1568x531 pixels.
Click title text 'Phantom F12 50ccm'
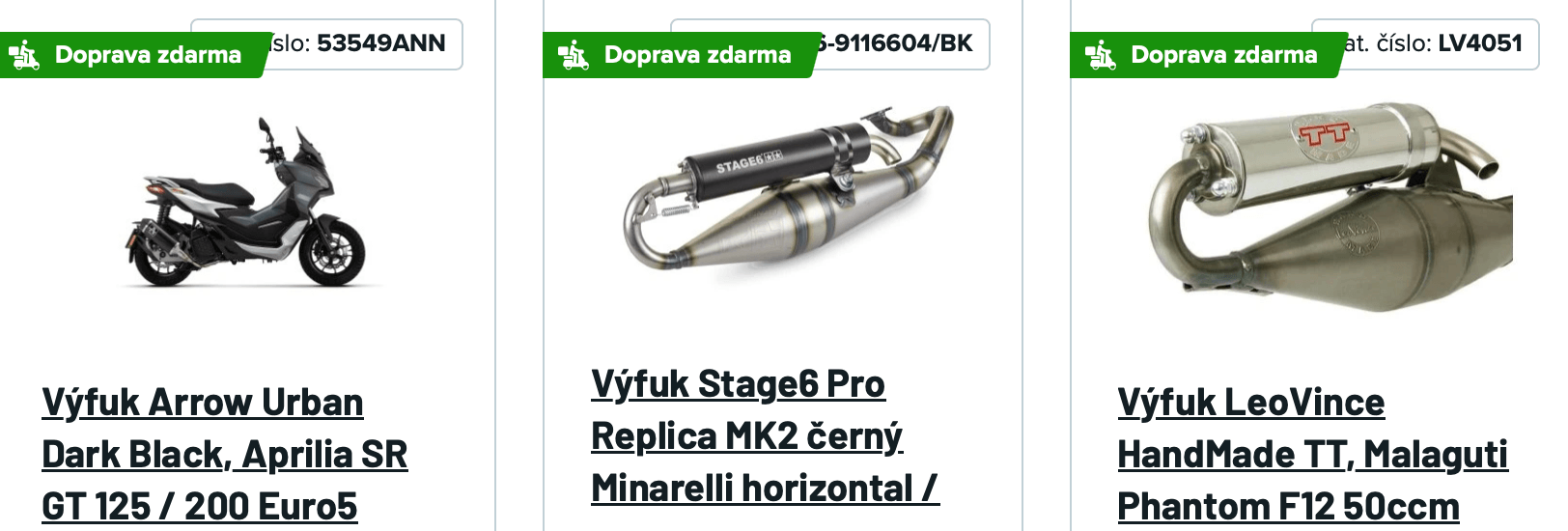pos(1288,506)
